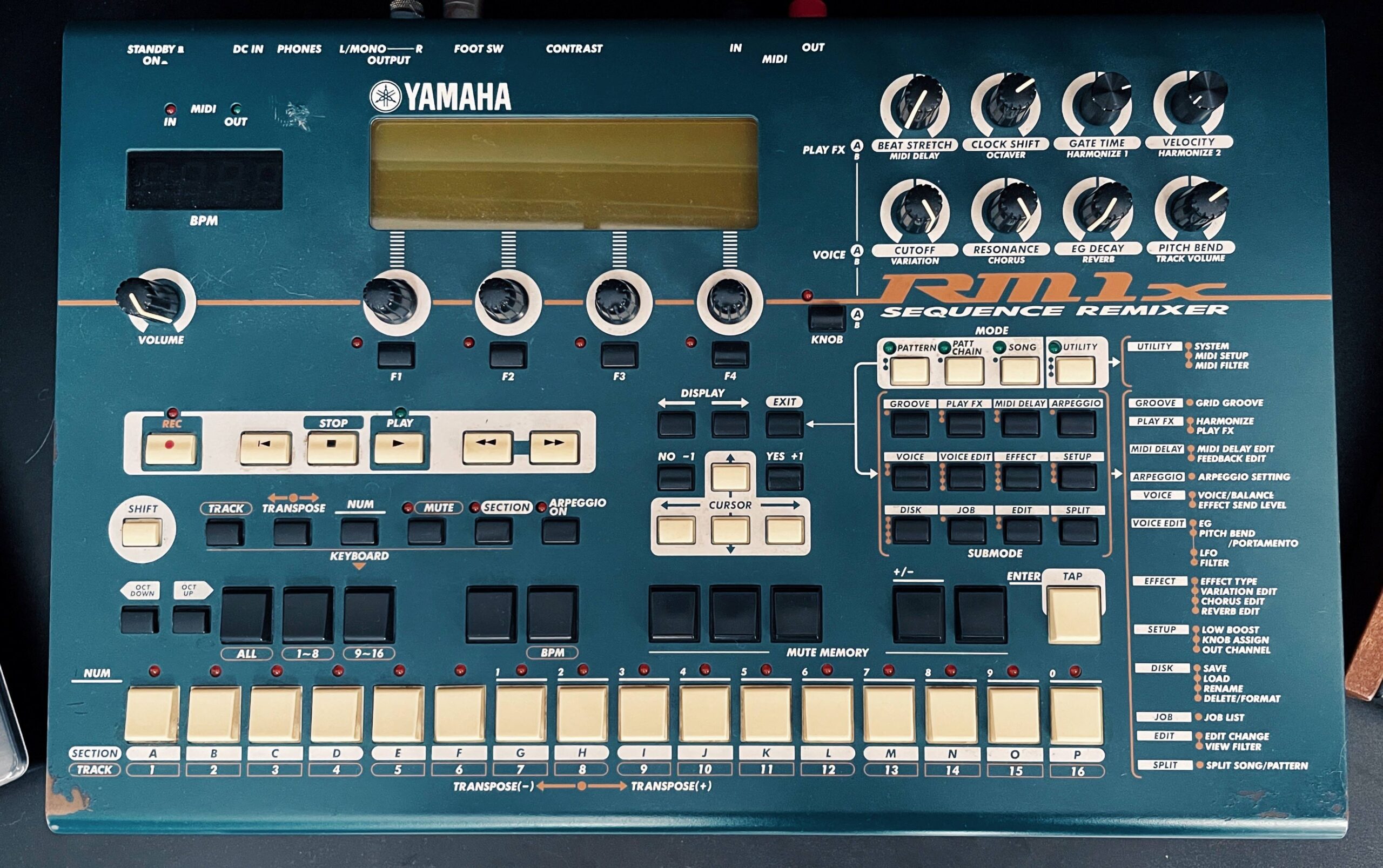Move cursor right with the right button
The image size is (1383, 868).
[x=784, y=530]
